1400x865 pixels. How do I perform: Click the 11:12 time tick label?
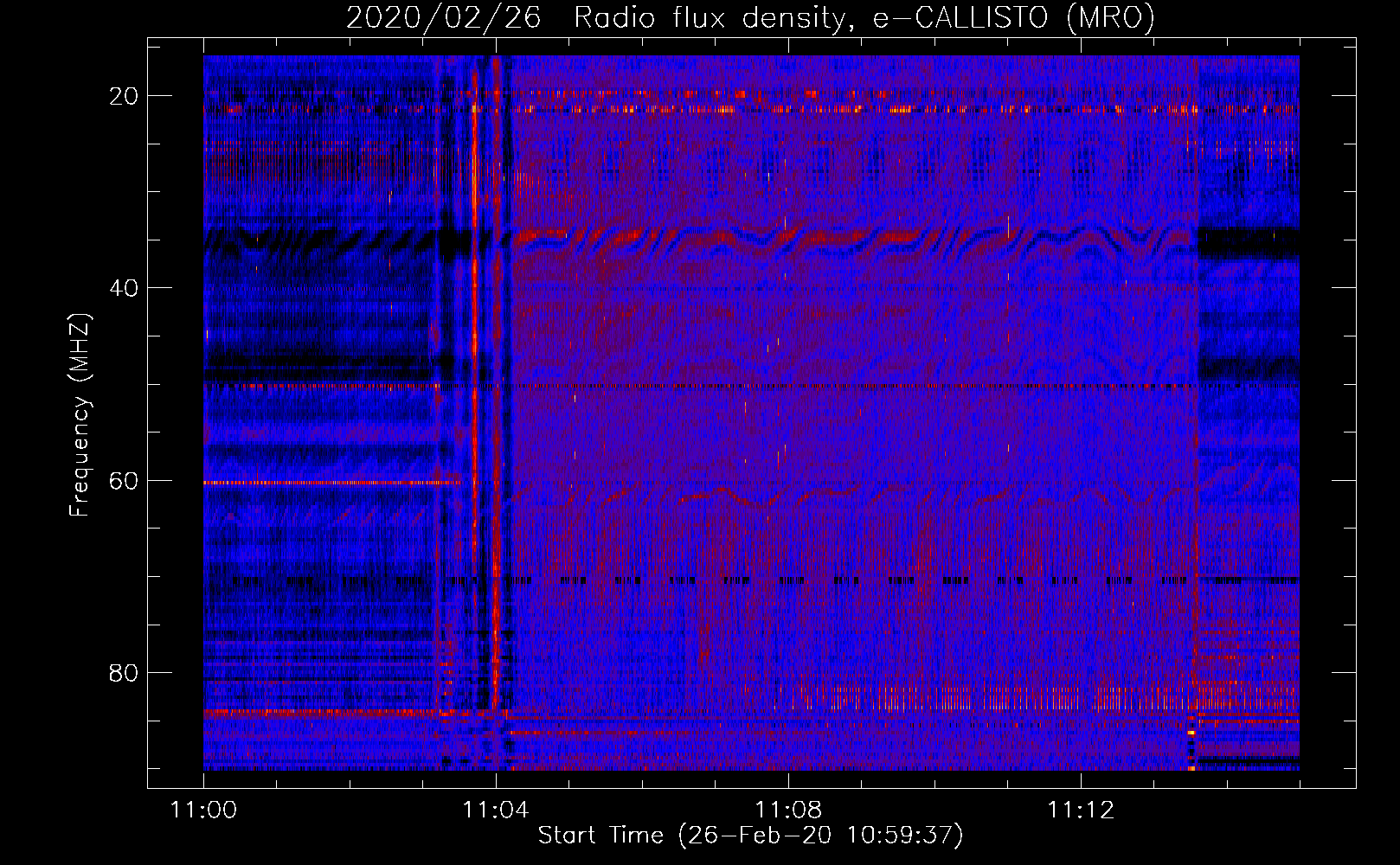coord(1081,810)
